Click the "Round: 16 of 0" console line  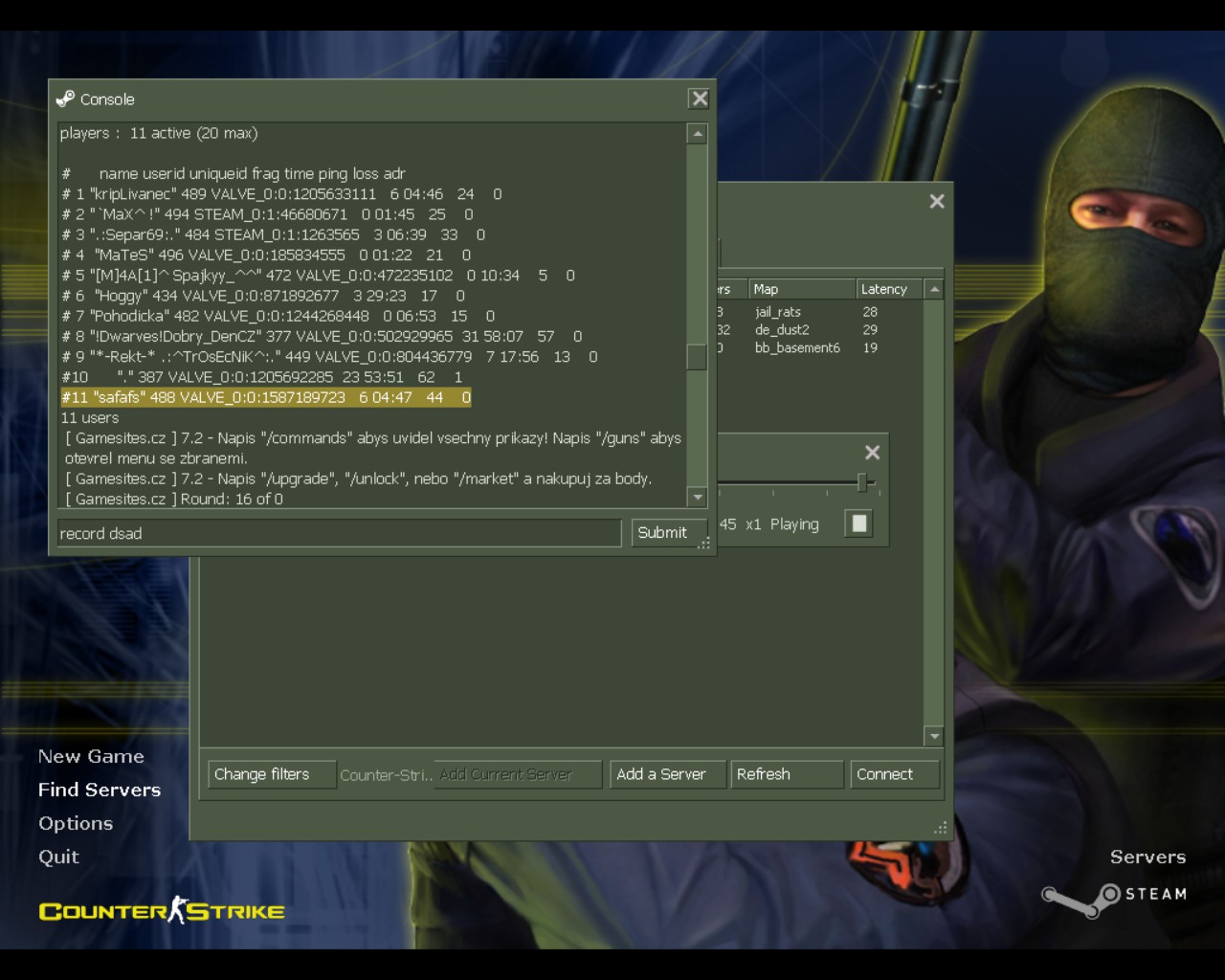(174, 499)
